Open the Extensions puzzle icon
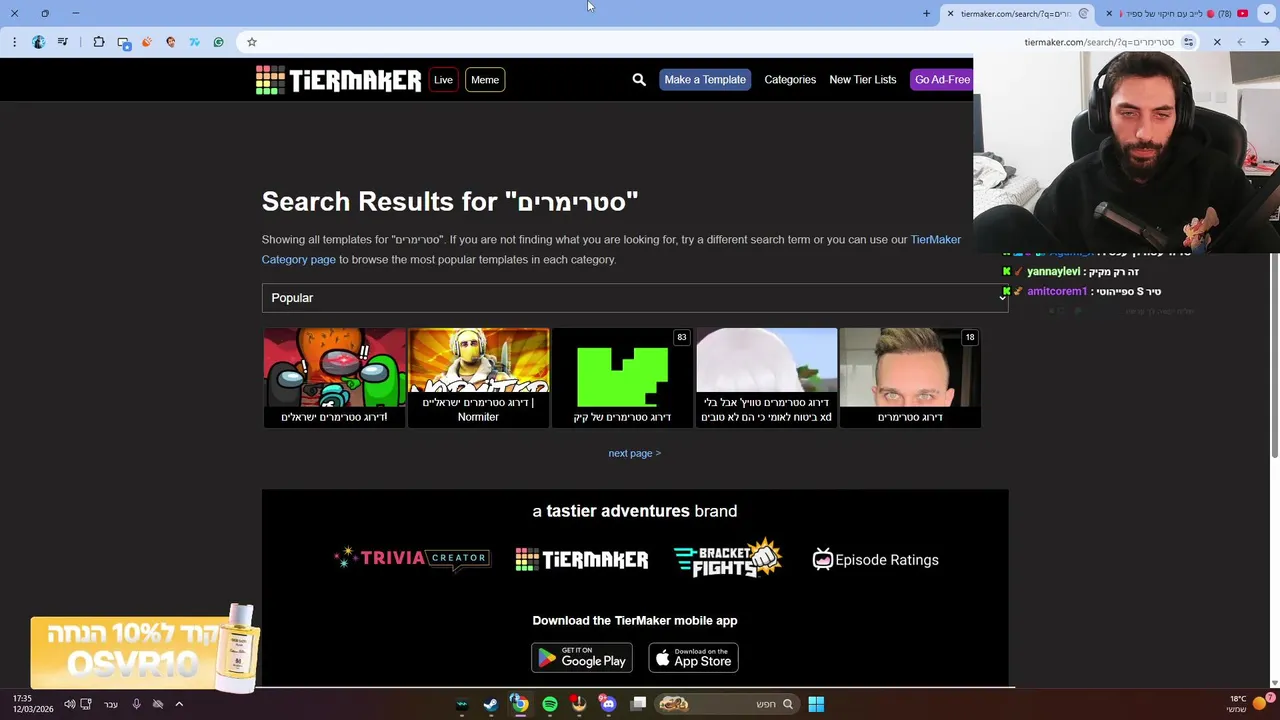 coord(99,42)
